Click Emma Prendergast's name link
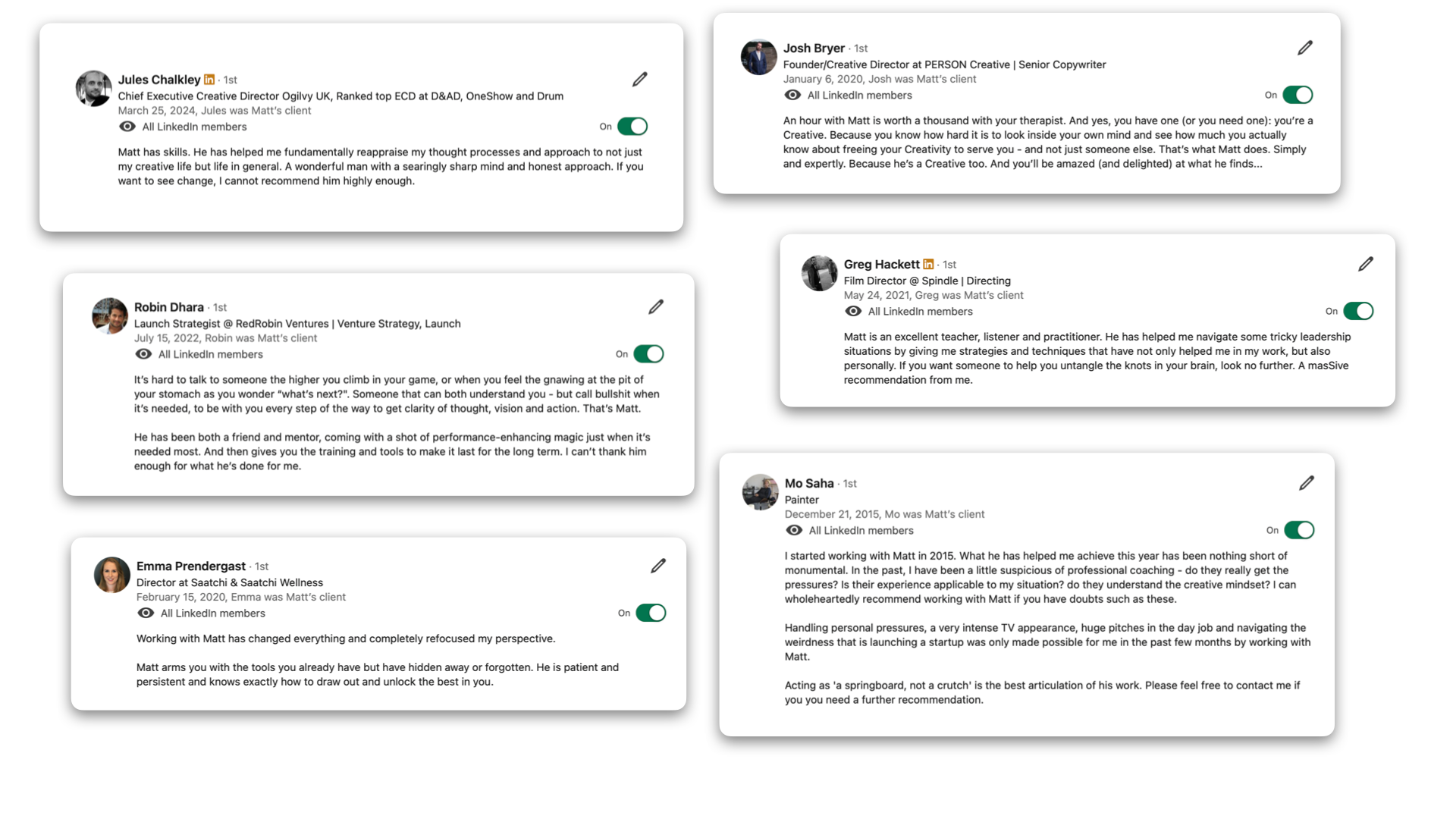 tap(191, 566)
